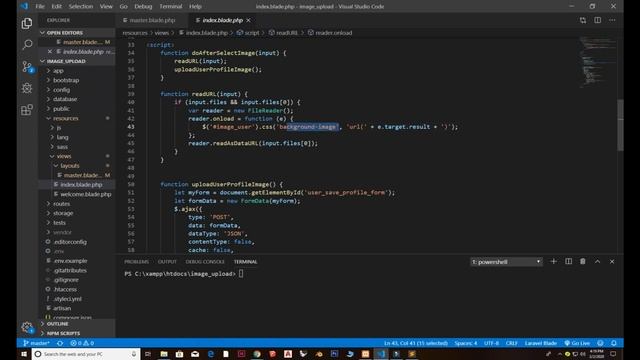Open the Terminal menu

pos(171,6)
